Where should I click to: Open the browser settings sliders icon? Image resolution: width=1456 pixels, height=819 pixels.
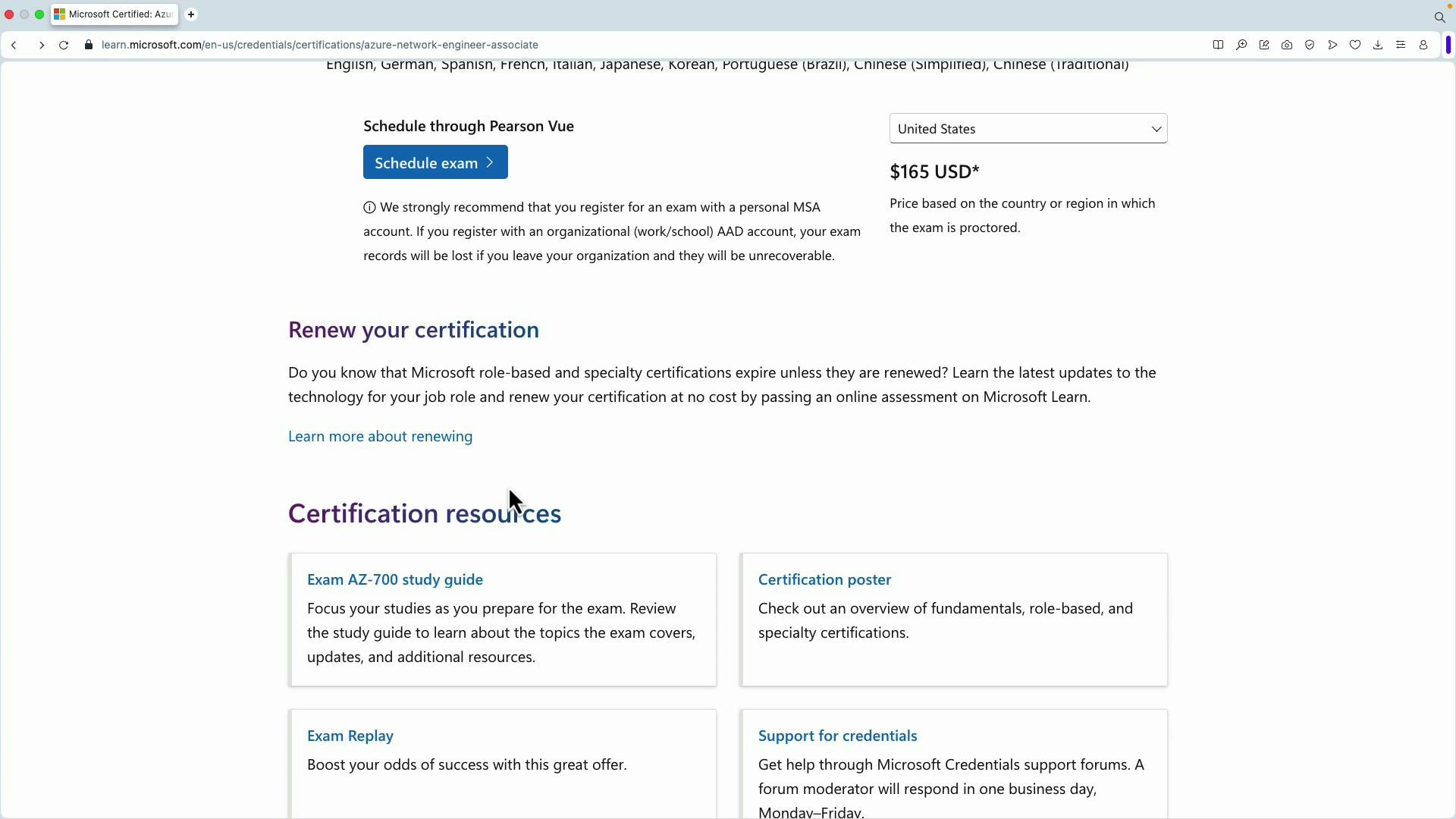pos(1401,45)
